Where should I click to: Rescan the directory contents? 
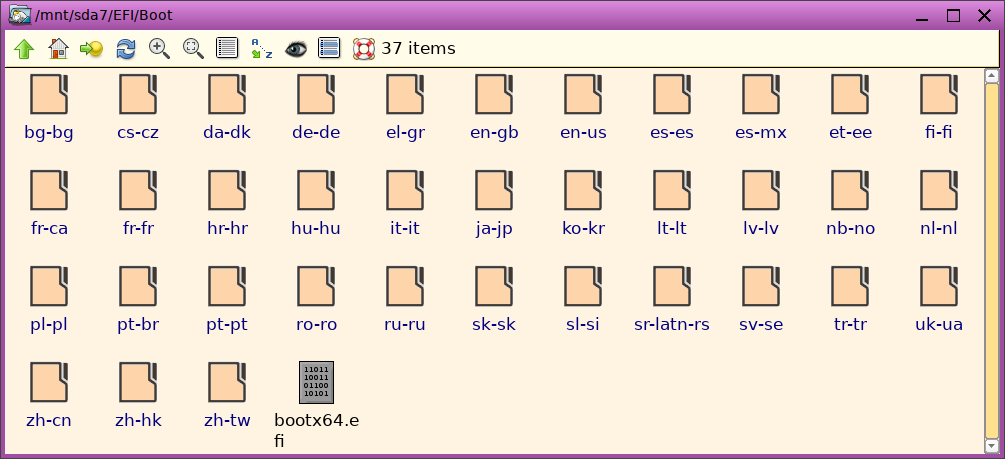(x=126, y=49)
